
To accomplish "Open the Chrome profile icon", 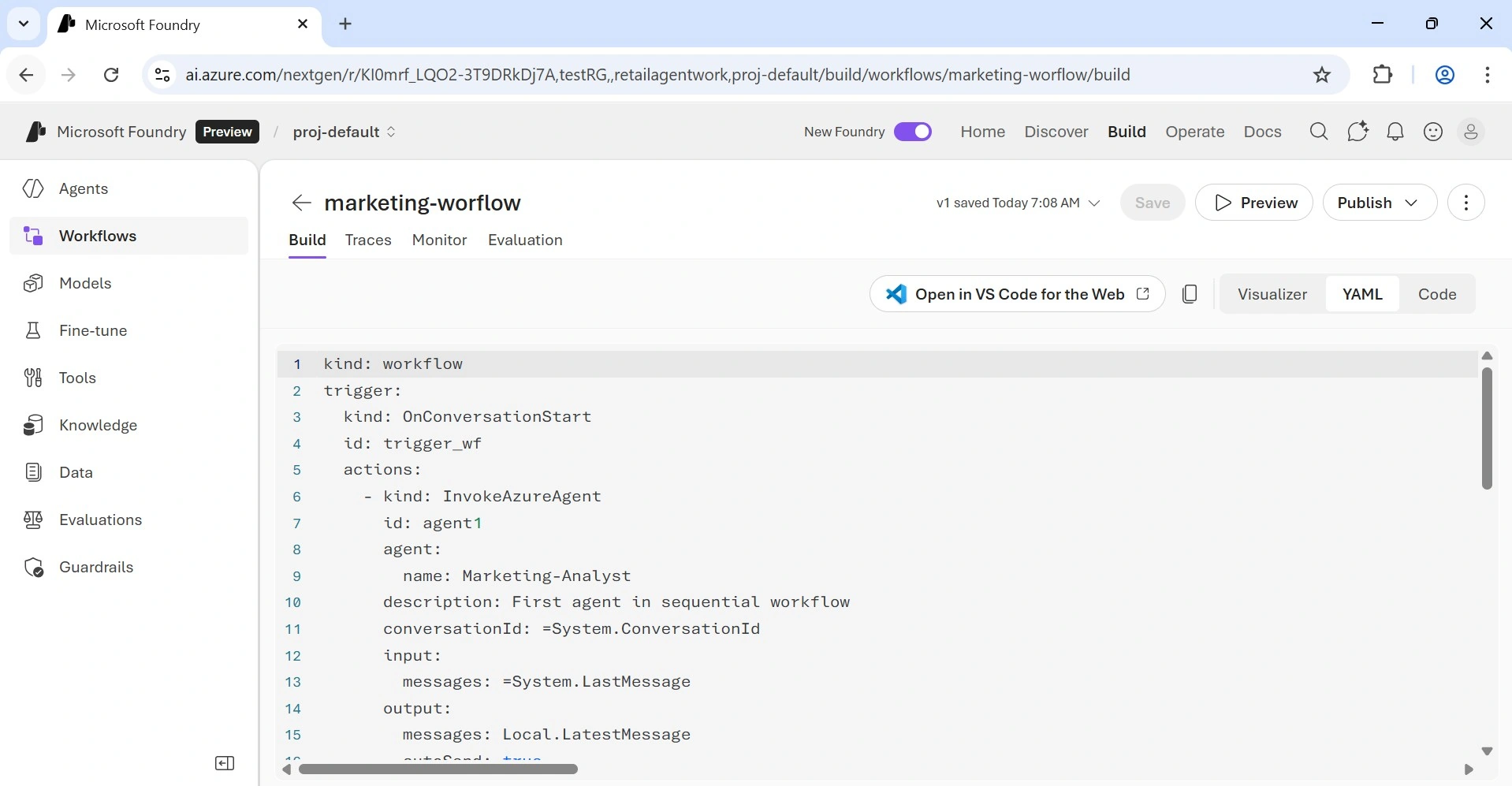I will (1445, 75).
